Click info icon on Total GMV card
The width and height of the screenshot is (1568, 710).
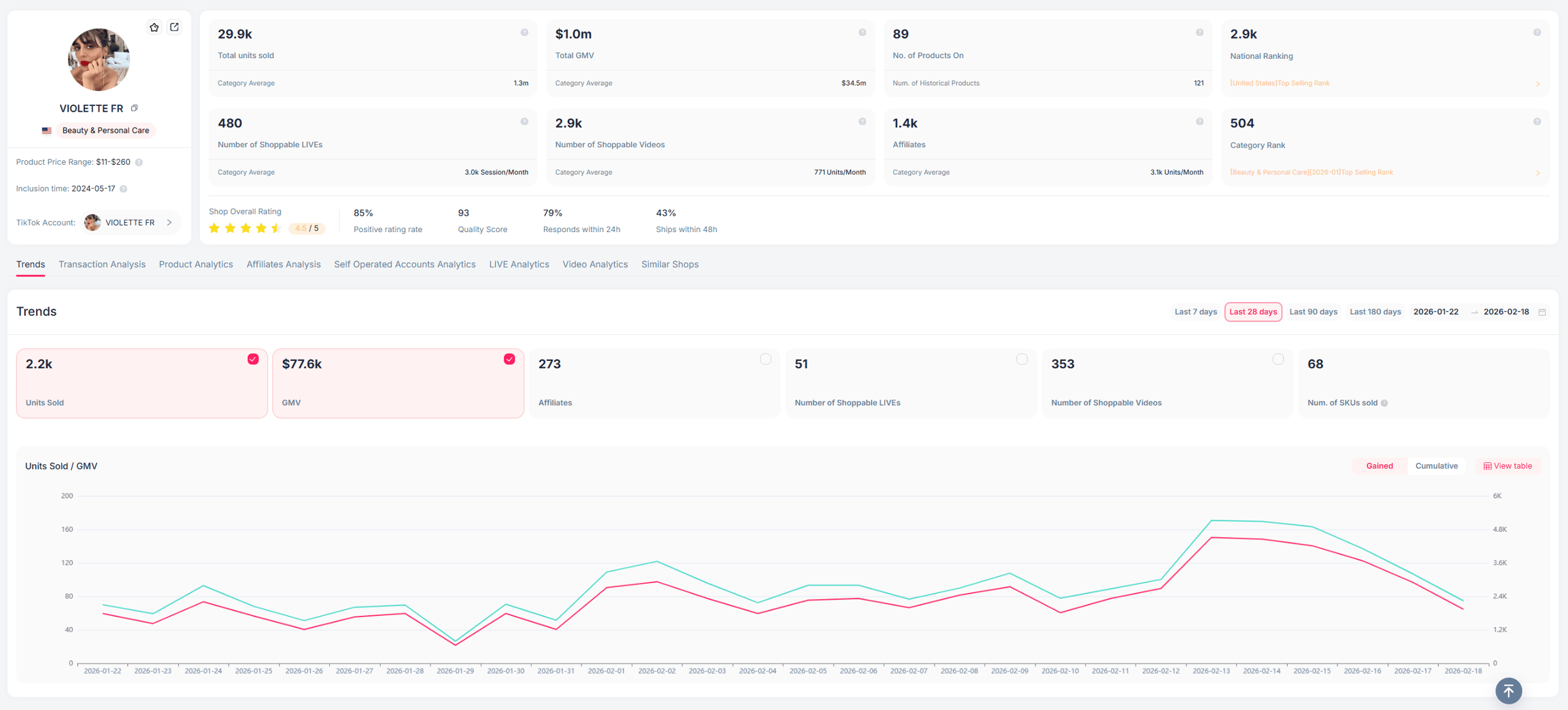[862, 33]
